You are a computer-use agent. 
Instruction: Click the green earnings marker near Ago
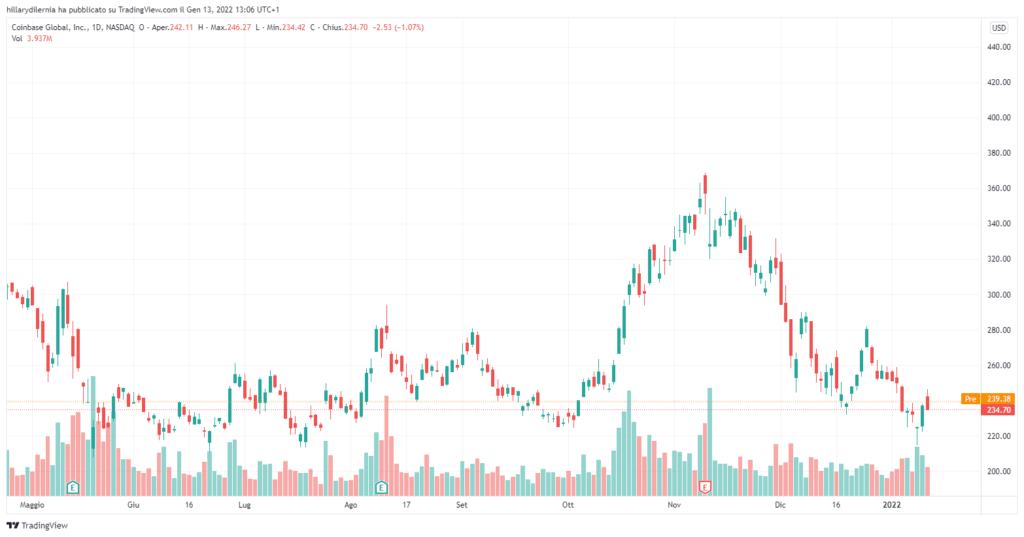tap(381, 487)
